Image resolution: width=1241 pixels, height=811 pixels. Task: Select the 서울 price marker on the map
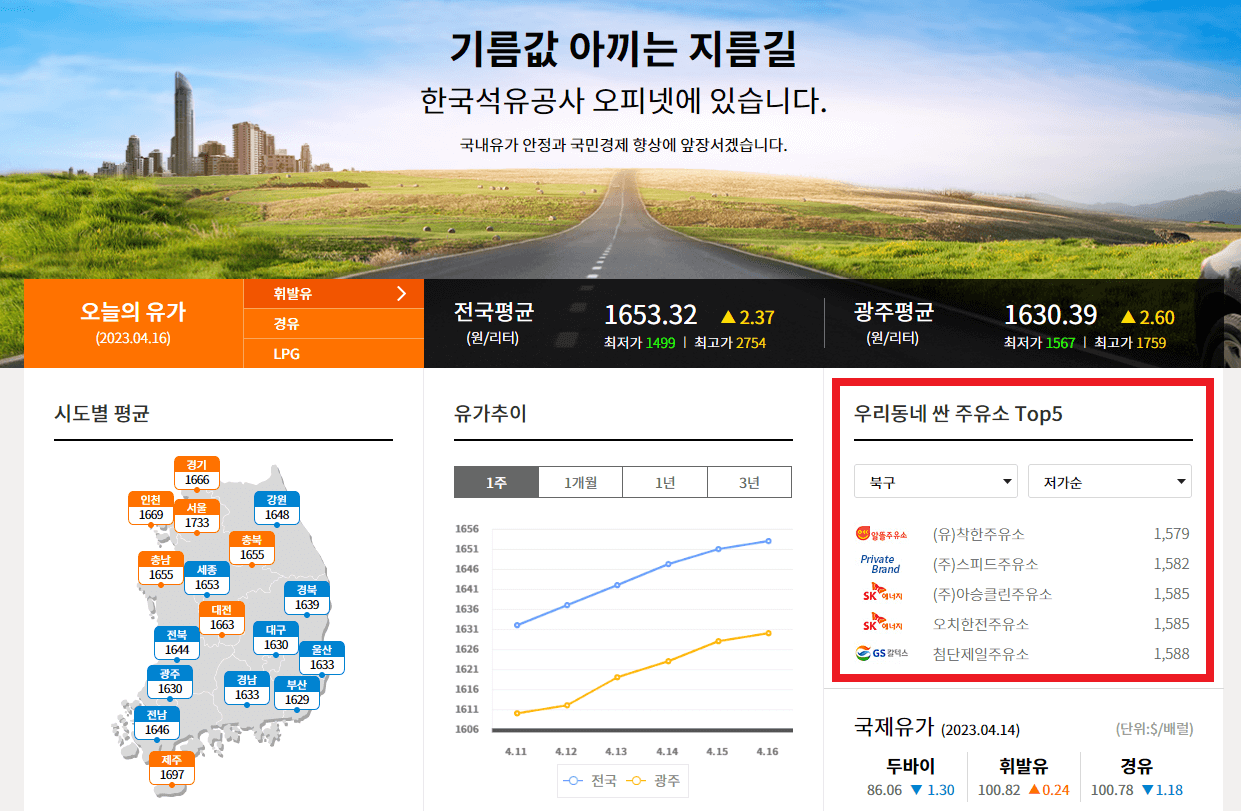pos(196,512)
